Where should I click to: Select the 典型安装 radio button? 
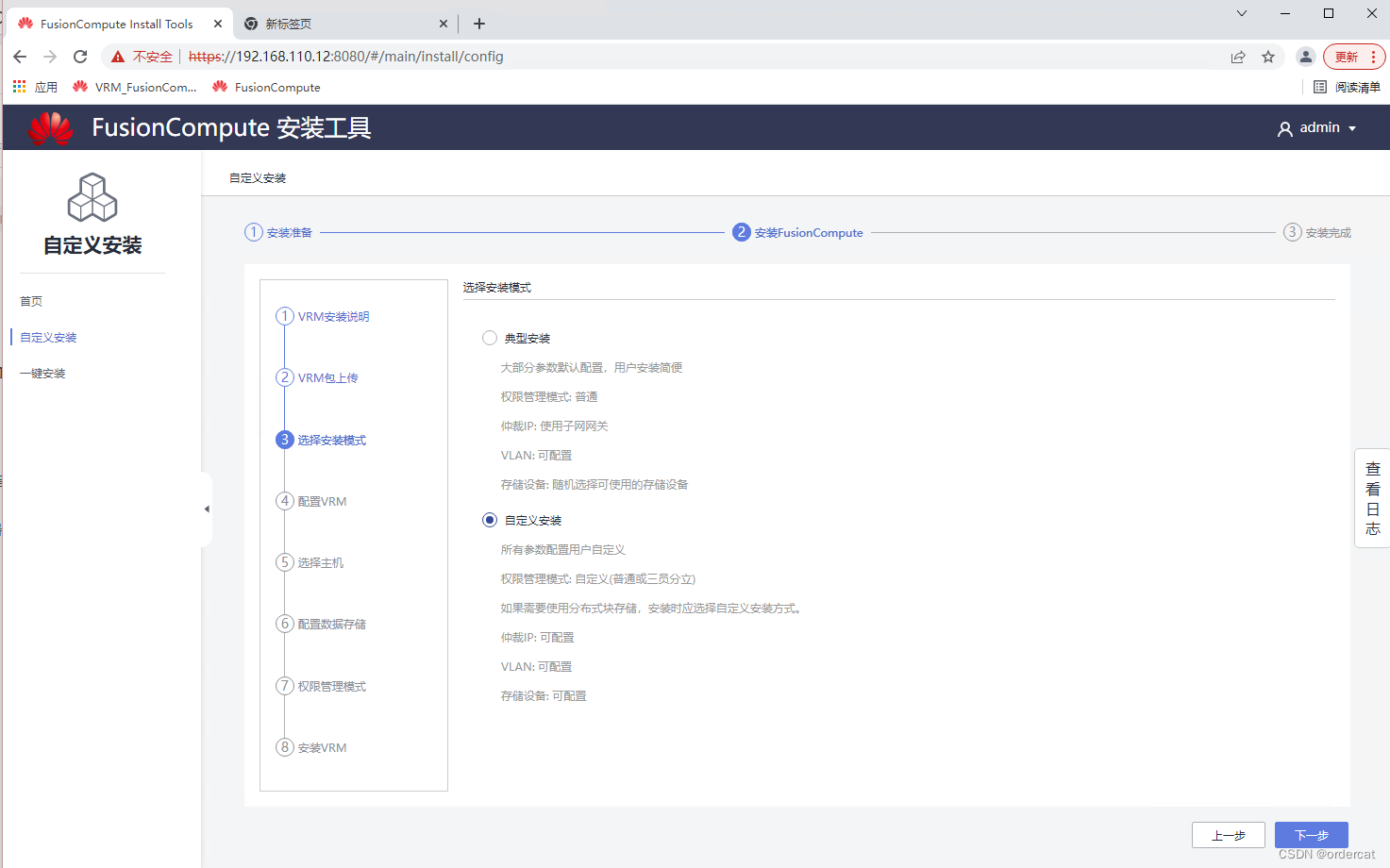489,337
